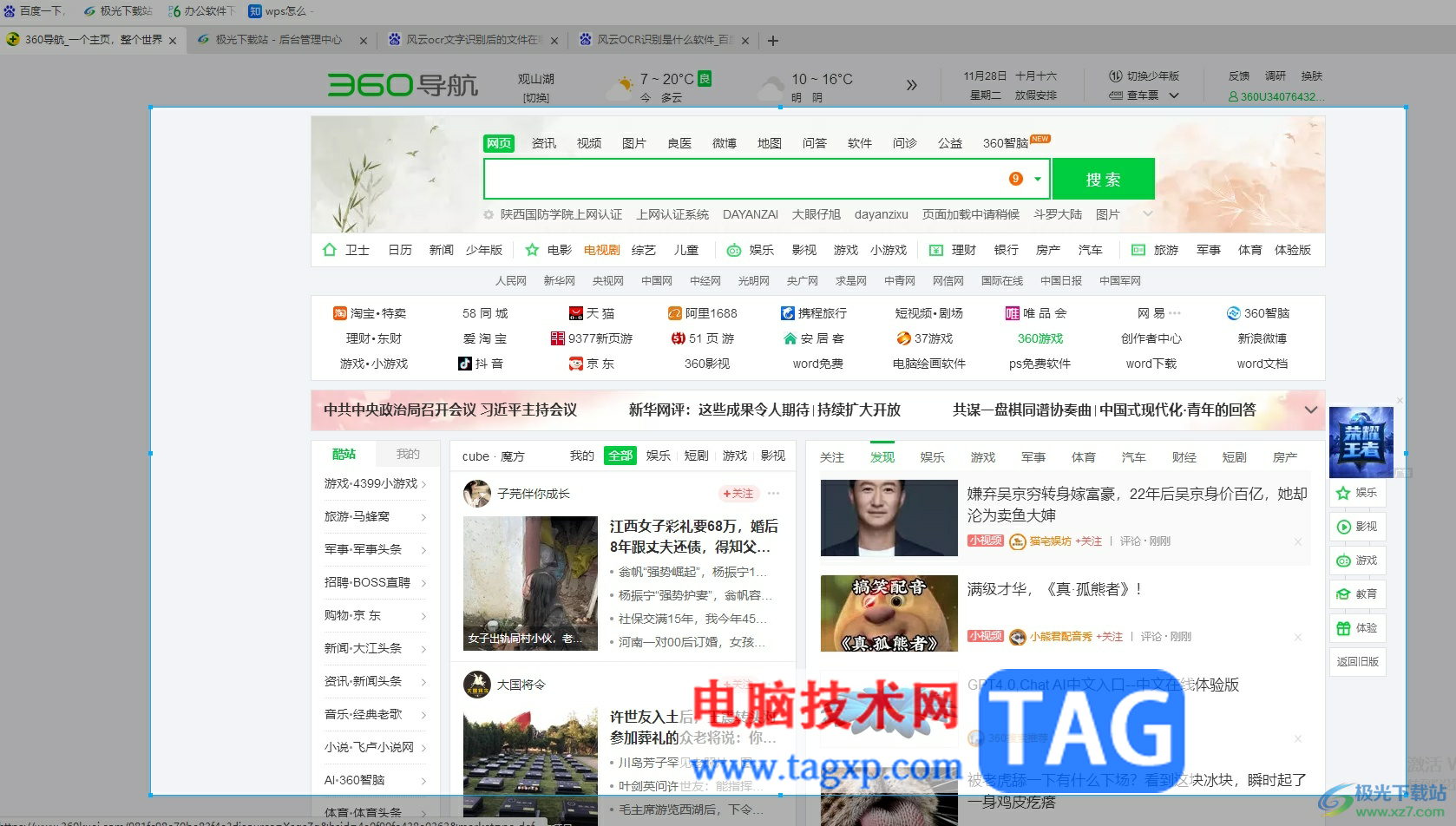1456x826 pixels.
Task: Expand 查车票 dropdown arrow
Action: (x=1174, y=95)
